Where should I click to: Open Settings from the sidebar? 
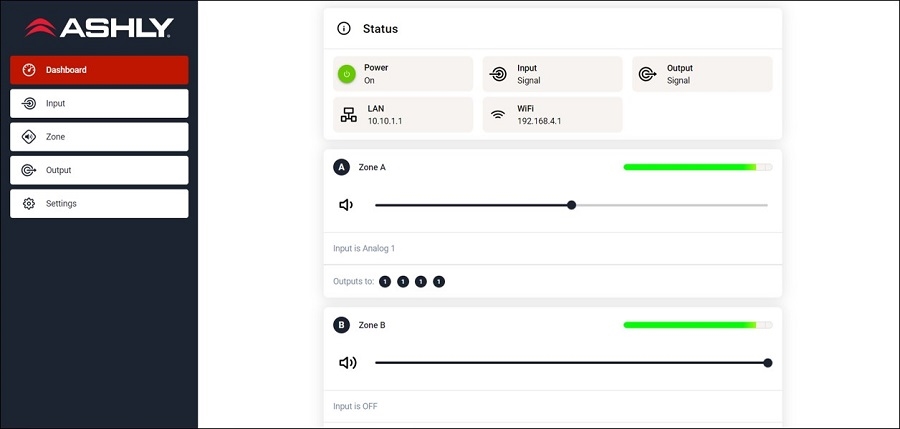(x=99, y=204)
